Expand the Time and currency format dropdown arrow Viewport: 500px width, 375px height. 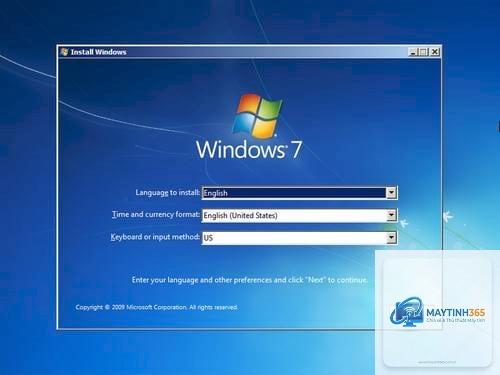[391, 215]
